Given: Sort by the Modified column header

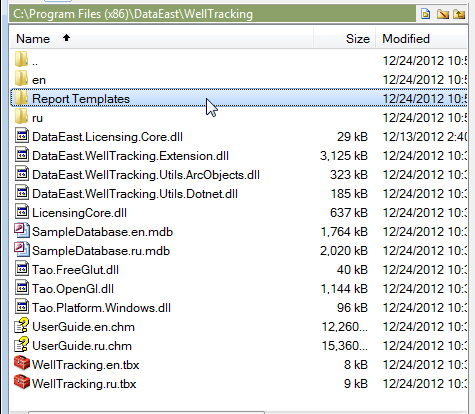Looking at the screenshot, I should tap(422, 39).
